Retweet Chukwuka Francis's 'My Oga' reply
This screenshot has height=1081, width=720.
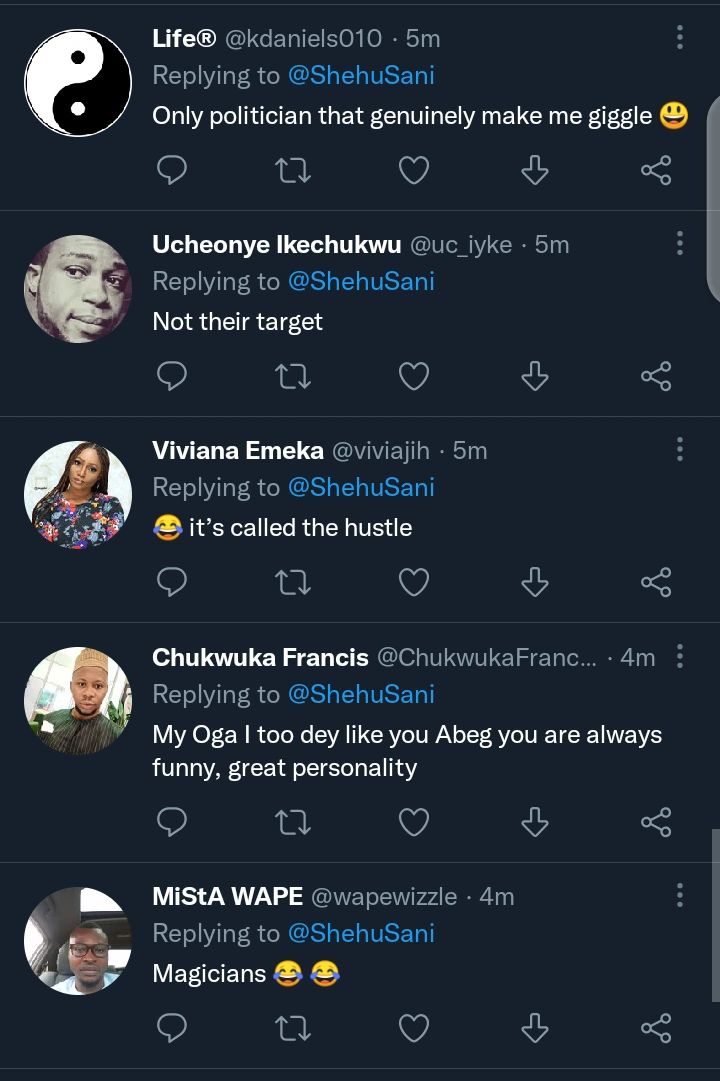[293, 822]
